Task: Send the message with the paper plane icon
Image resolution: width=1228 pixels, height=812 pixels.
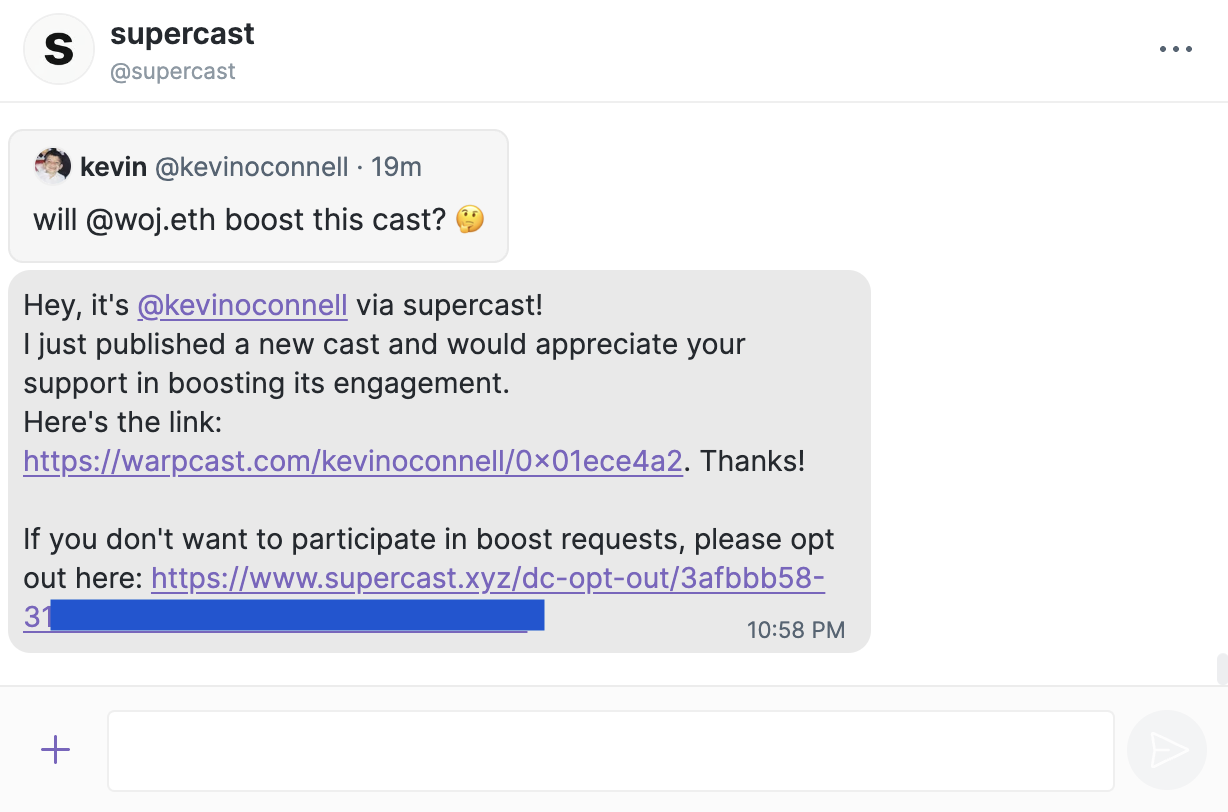Action: click(1166, 750)
